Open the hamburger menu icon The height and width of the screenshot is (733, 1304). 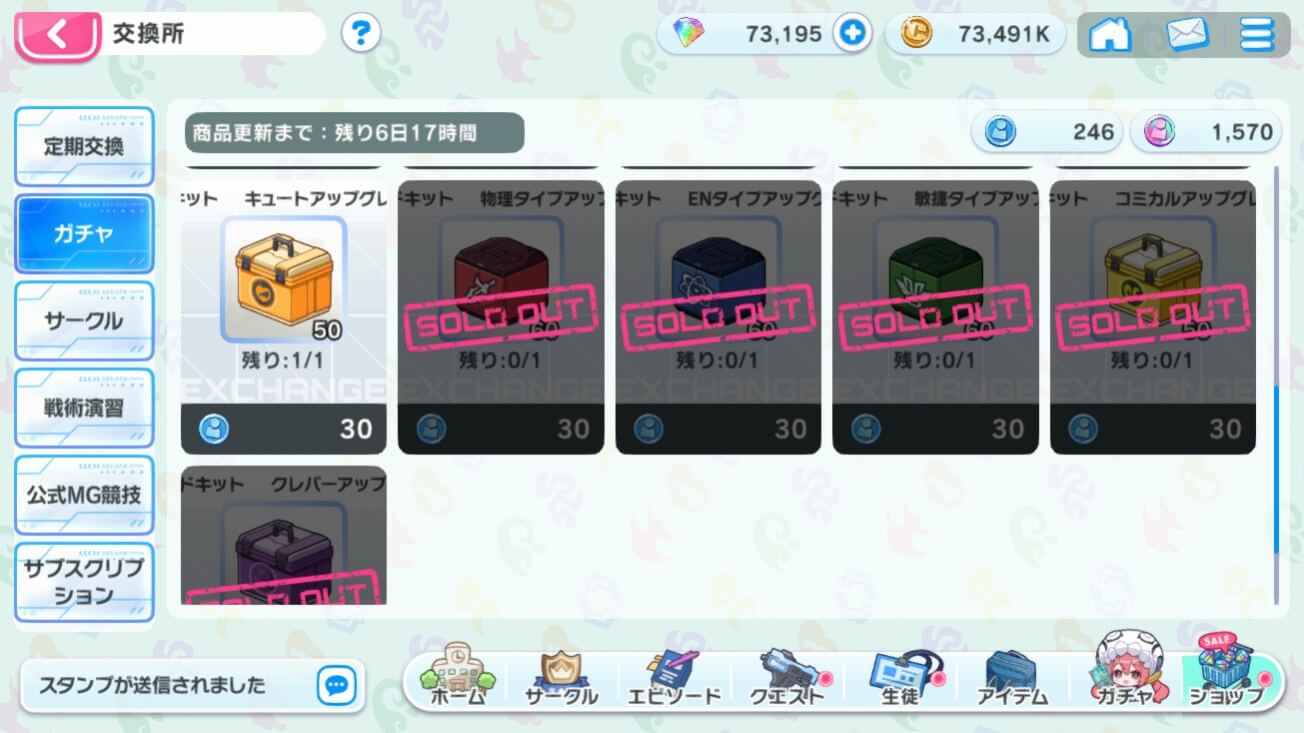1256,35
